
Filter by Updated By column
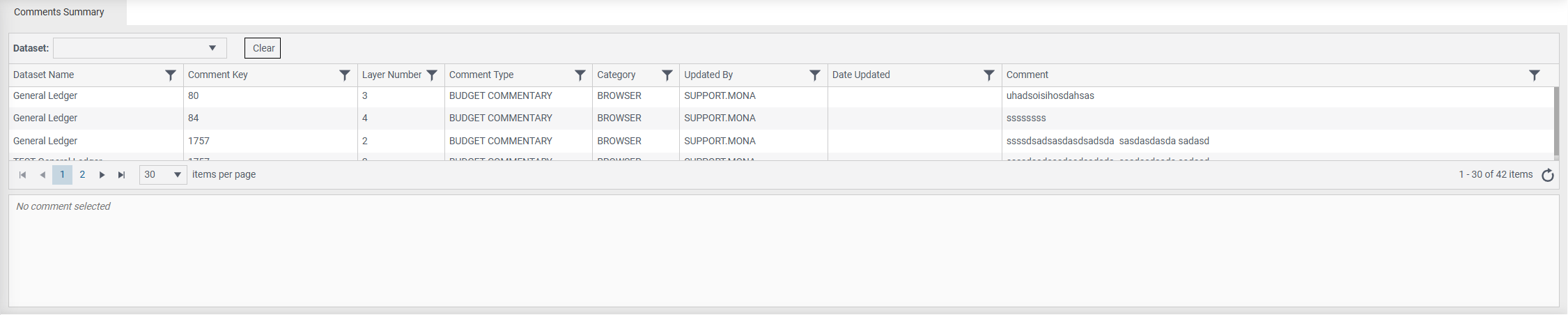click(x=815, y=75)
